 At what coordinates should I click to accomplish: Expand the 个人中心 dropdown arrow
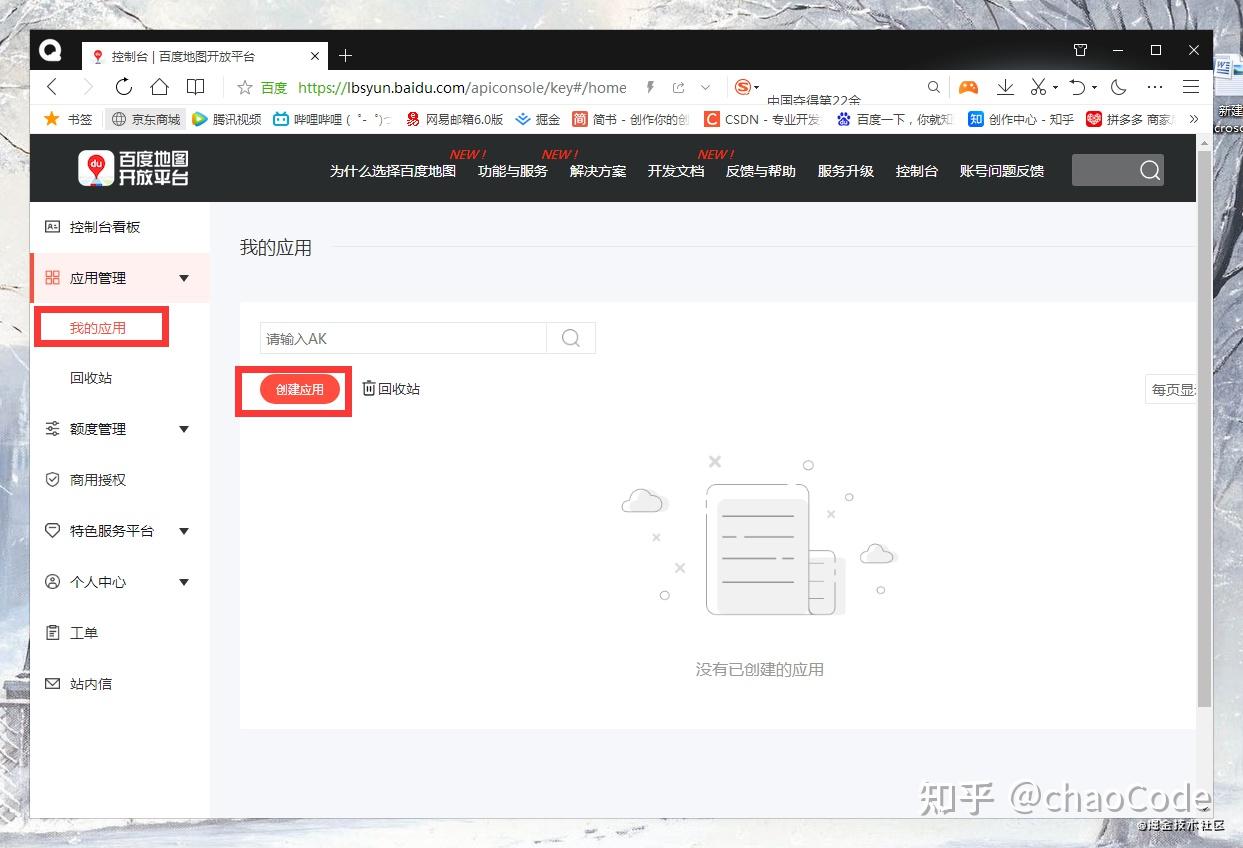pyautogui.click(x=184, y=581)
